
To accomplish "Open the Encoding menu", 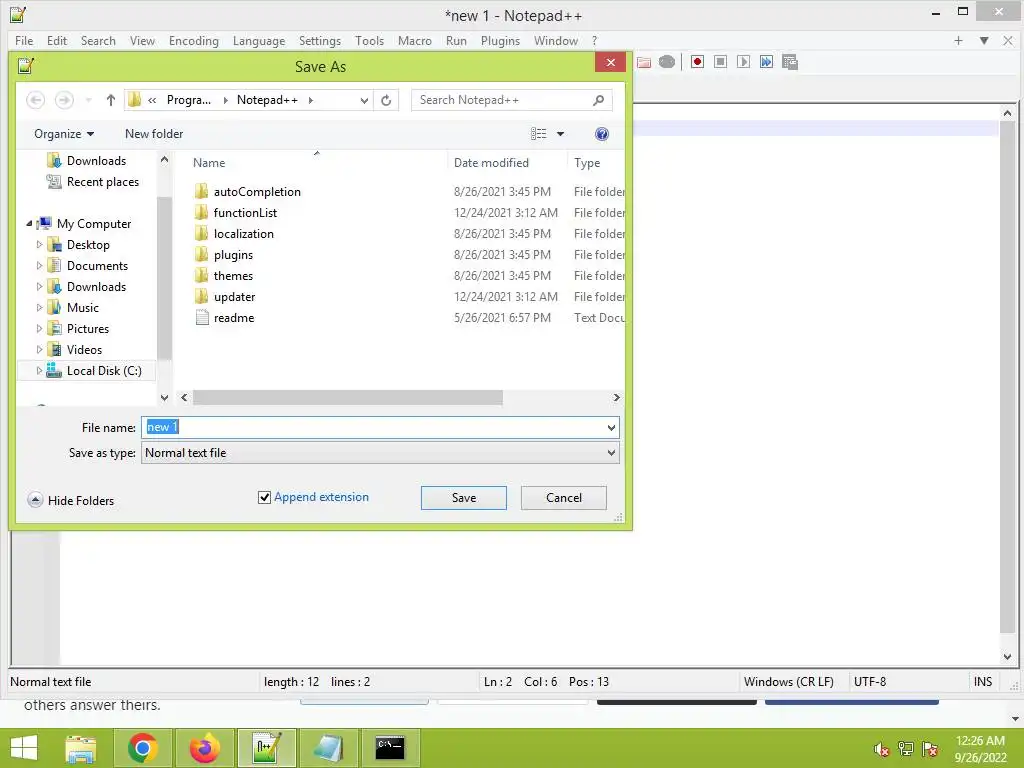I will (194, 40).
